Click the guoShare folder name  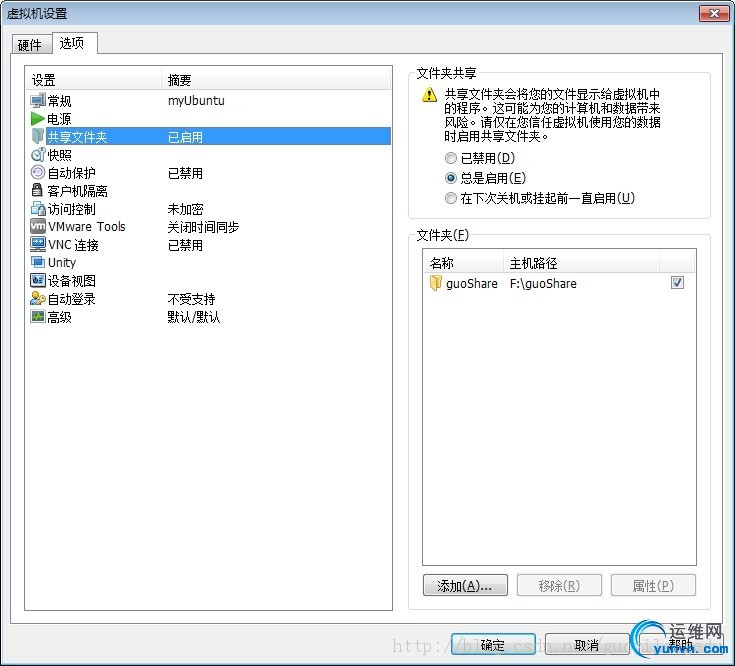click(x=472, y=284)
